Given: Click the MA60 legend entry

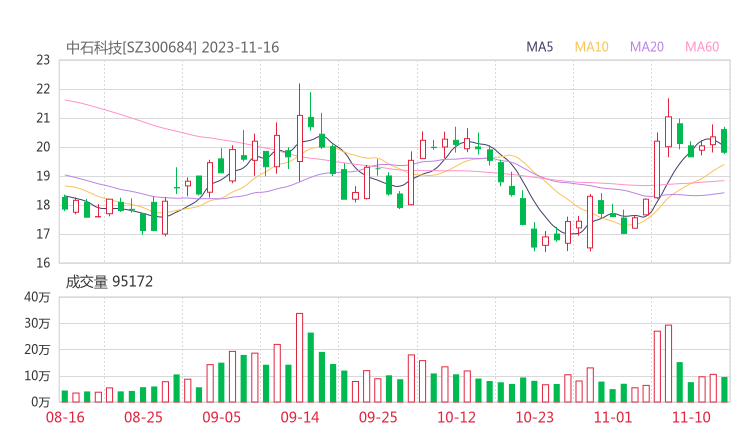Looking at the screenshot, I should [x=702, y=47].
